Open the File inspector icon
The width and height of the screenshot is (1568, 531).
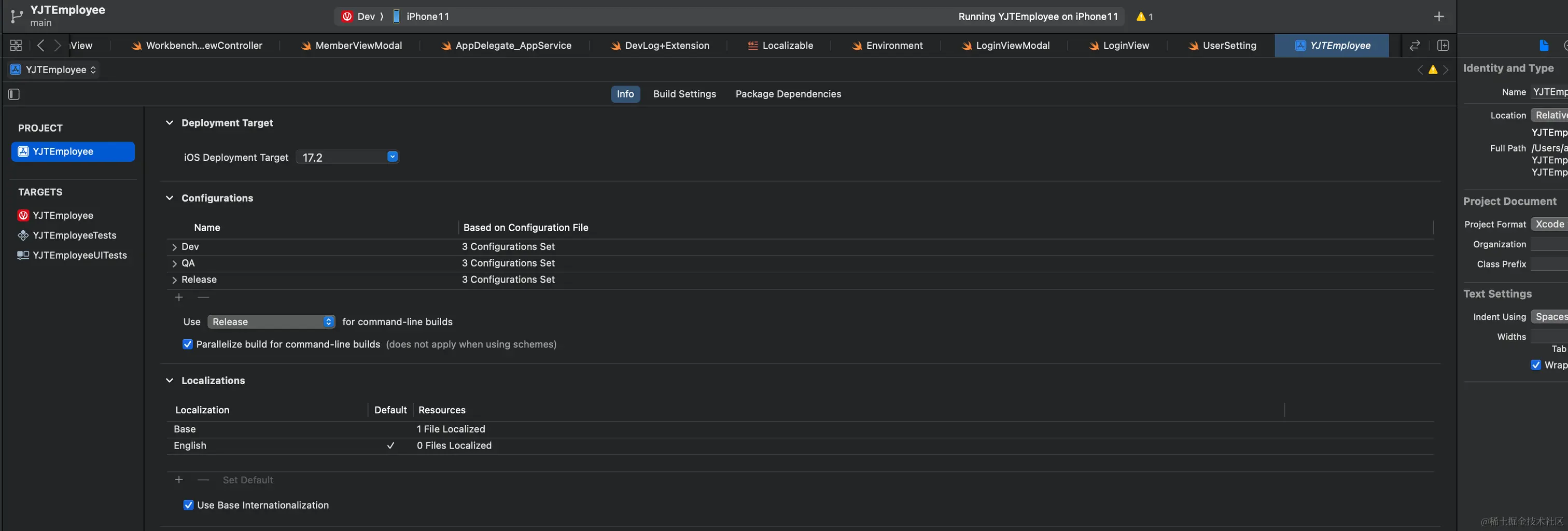click(x=1544, y=46)
